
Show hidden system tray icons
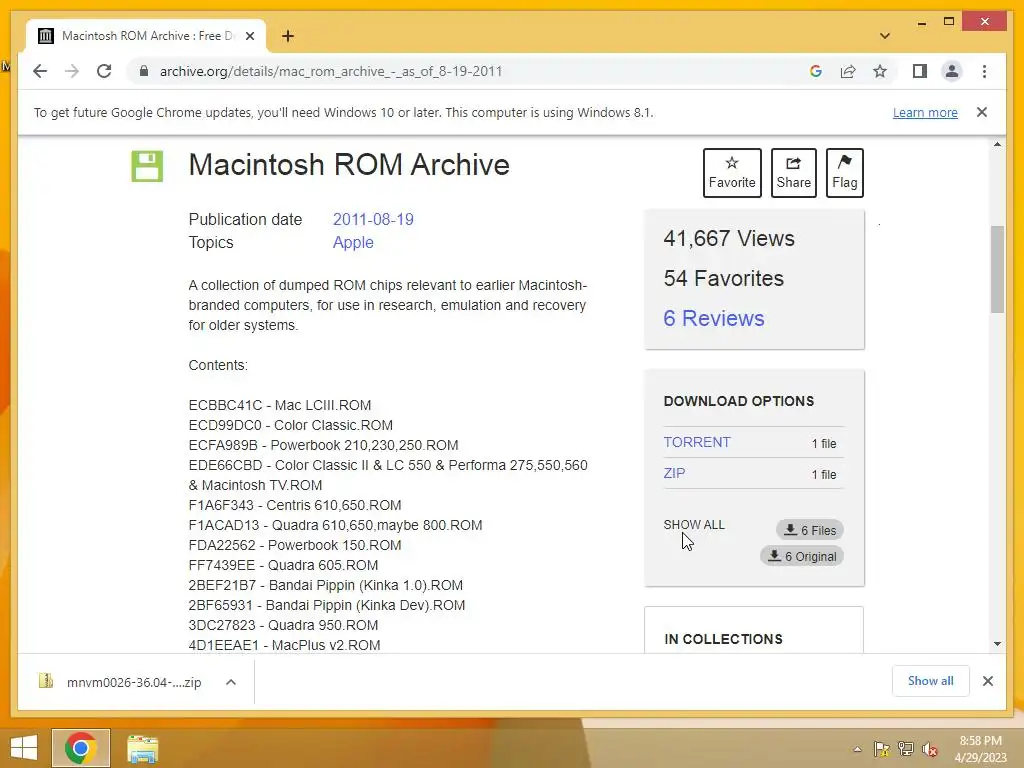857,749
